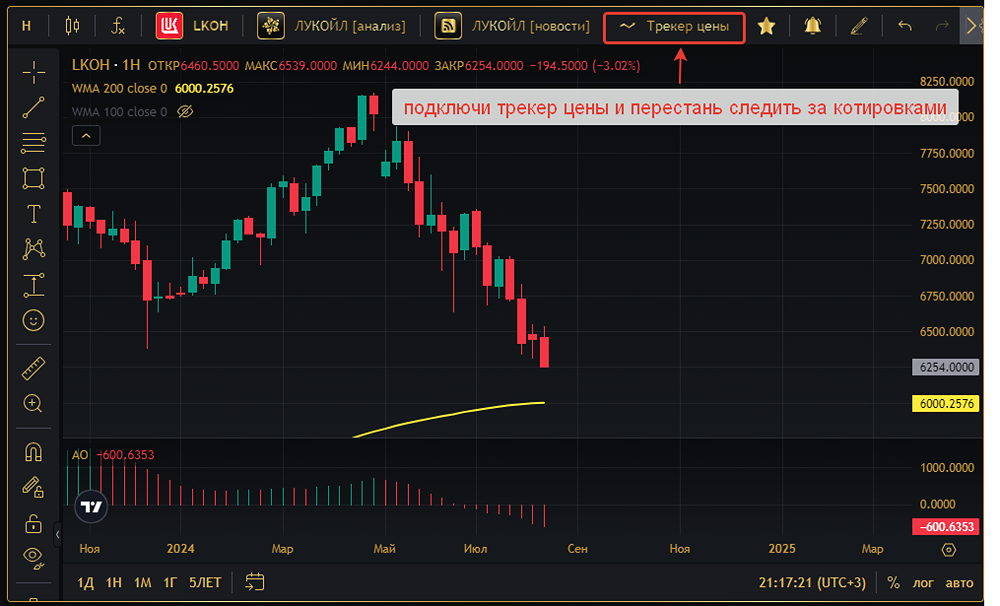Image resolution: width=1000 pixels, height=606 pixels.
Task: Set the range to 1Г
Action: [x=170, y=582]
